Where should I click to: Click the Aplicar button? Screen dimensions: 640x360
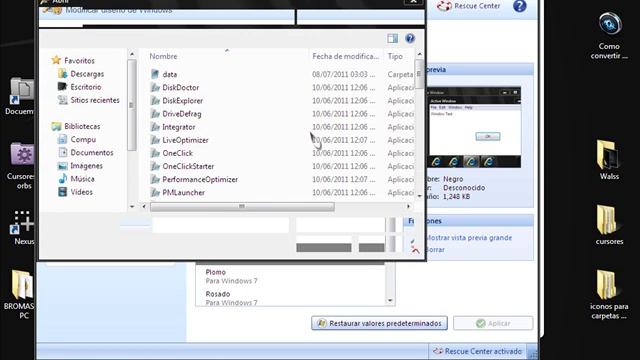(x=493, y=323)
